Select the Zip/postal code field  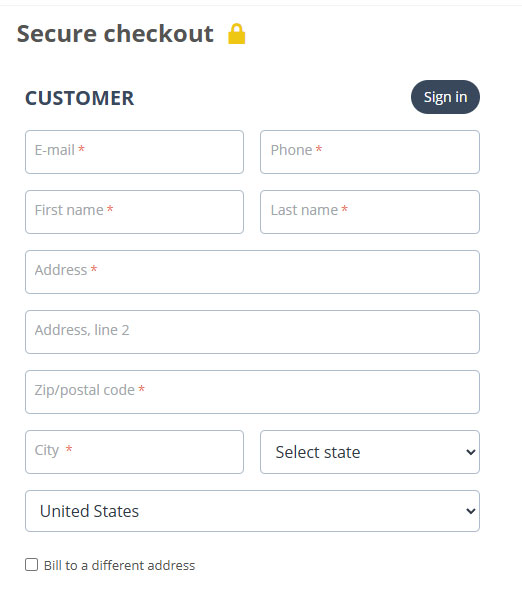(253, 392)
